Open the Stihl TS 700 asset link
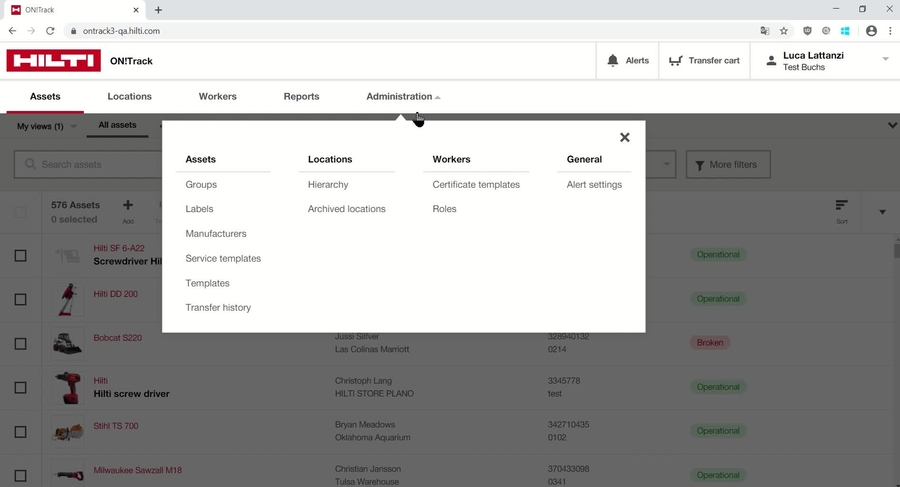900x487 pixels. click(x=116, y=426)
